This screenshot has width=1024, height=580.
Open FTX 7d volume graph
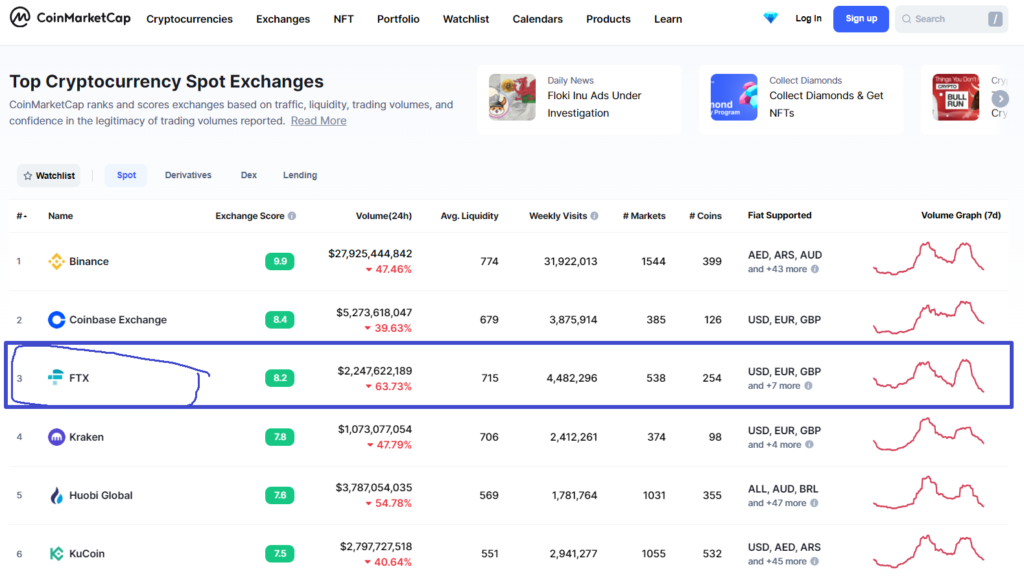click(x=929, y=376)
